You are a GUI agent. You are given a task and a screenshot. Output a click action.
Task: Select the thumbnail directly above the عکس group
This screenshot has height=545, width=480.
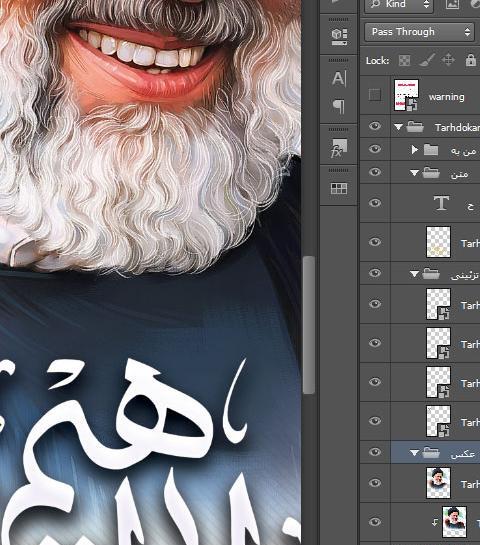[439, 421]
